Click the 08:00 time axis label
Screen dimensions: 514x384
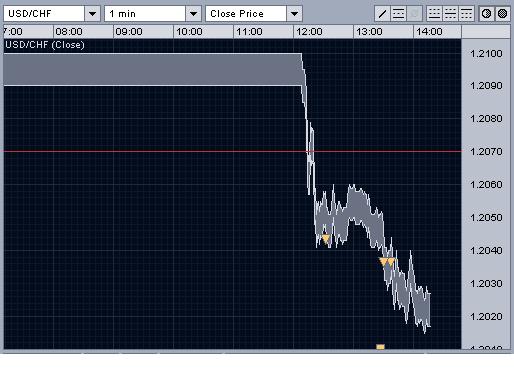coord(69,32)
